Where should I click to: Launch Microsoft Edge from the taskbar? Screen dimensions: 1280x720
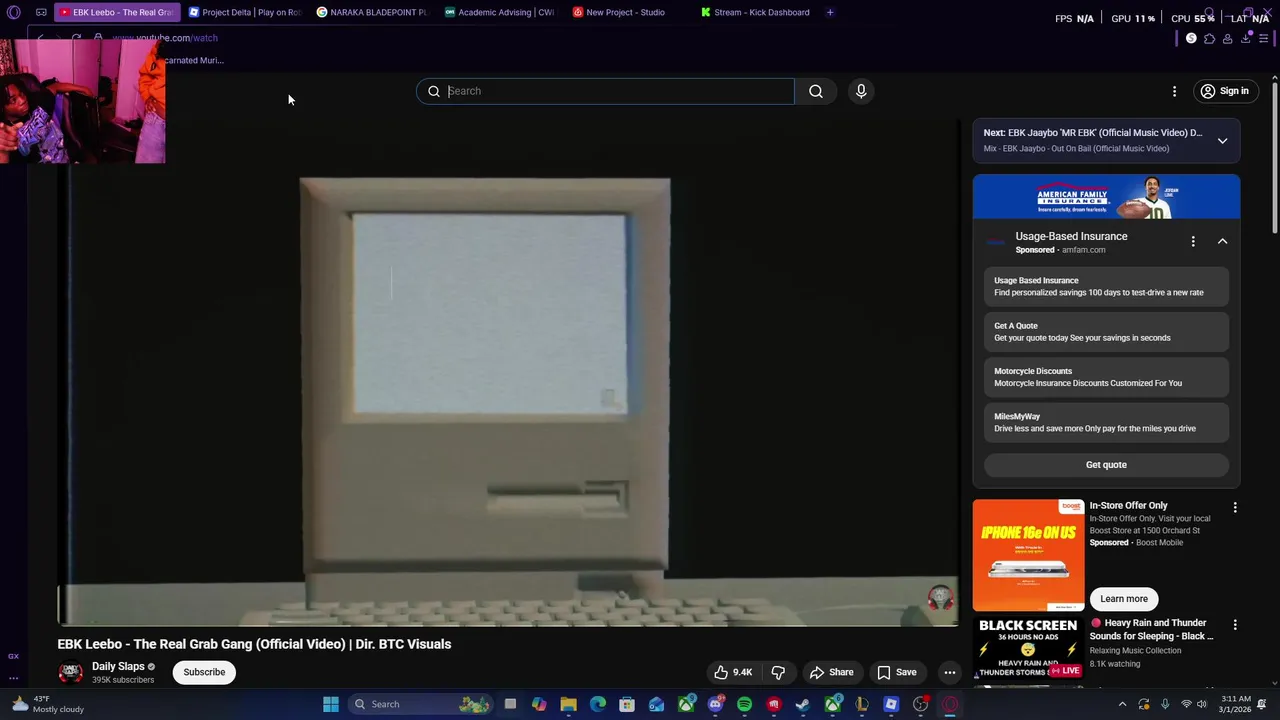598,704
